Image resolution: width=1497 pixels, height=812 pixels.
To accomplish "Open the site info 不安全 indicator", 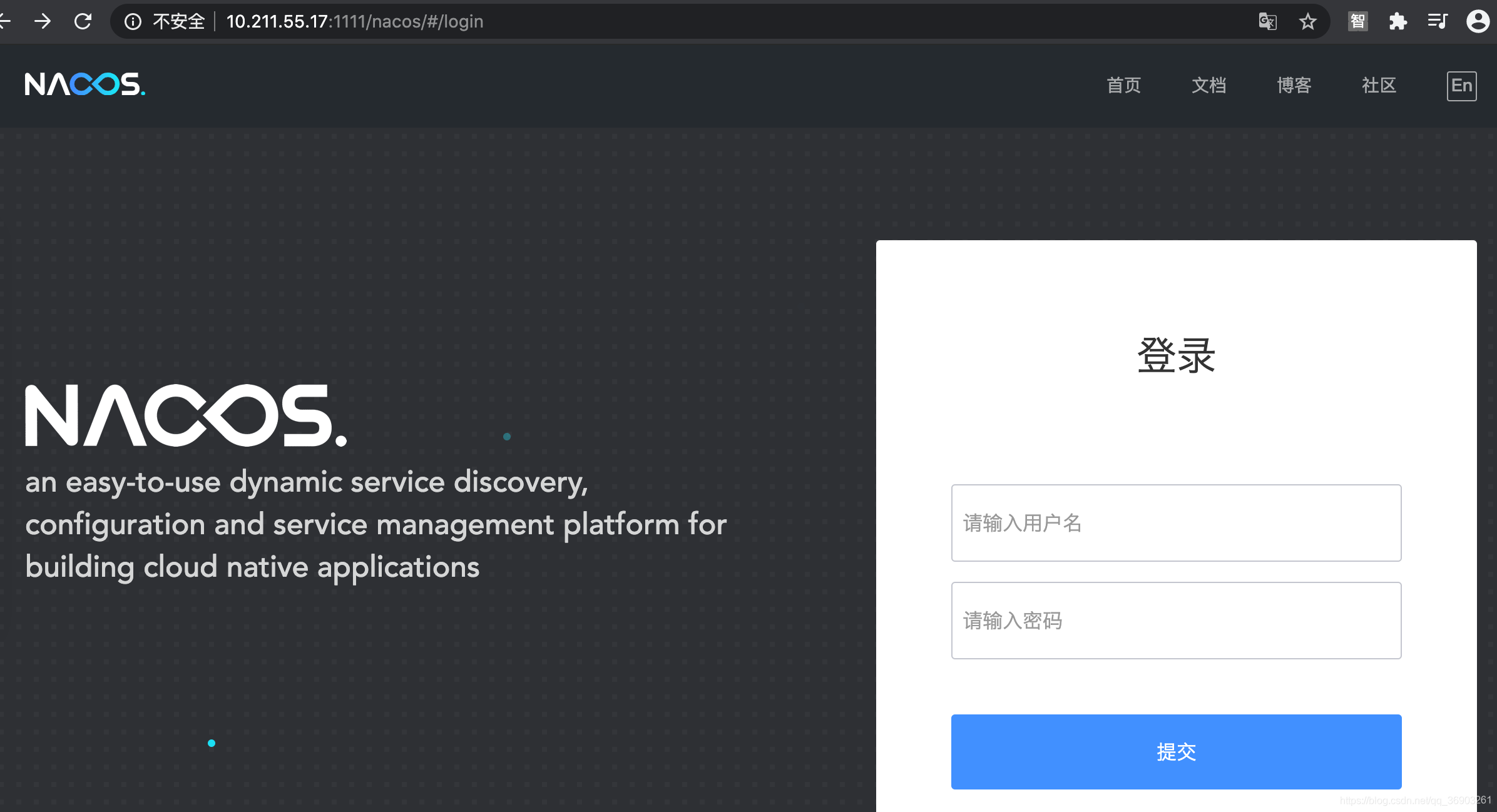I will pos(165,22).
